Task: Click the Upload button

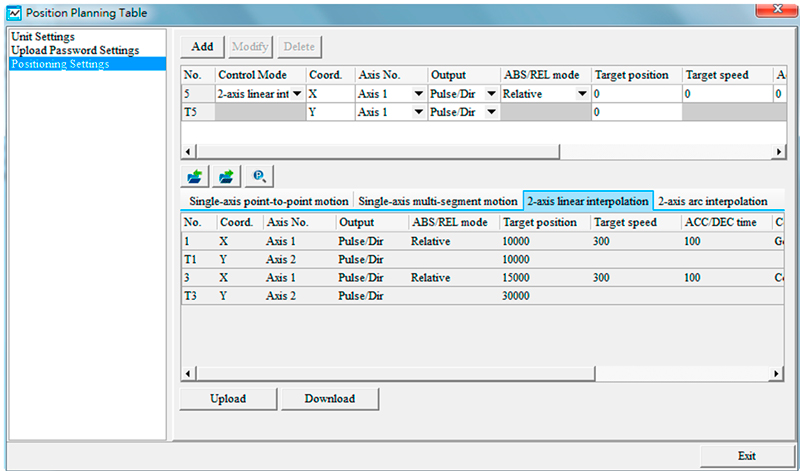Action: tap(228, 398)
